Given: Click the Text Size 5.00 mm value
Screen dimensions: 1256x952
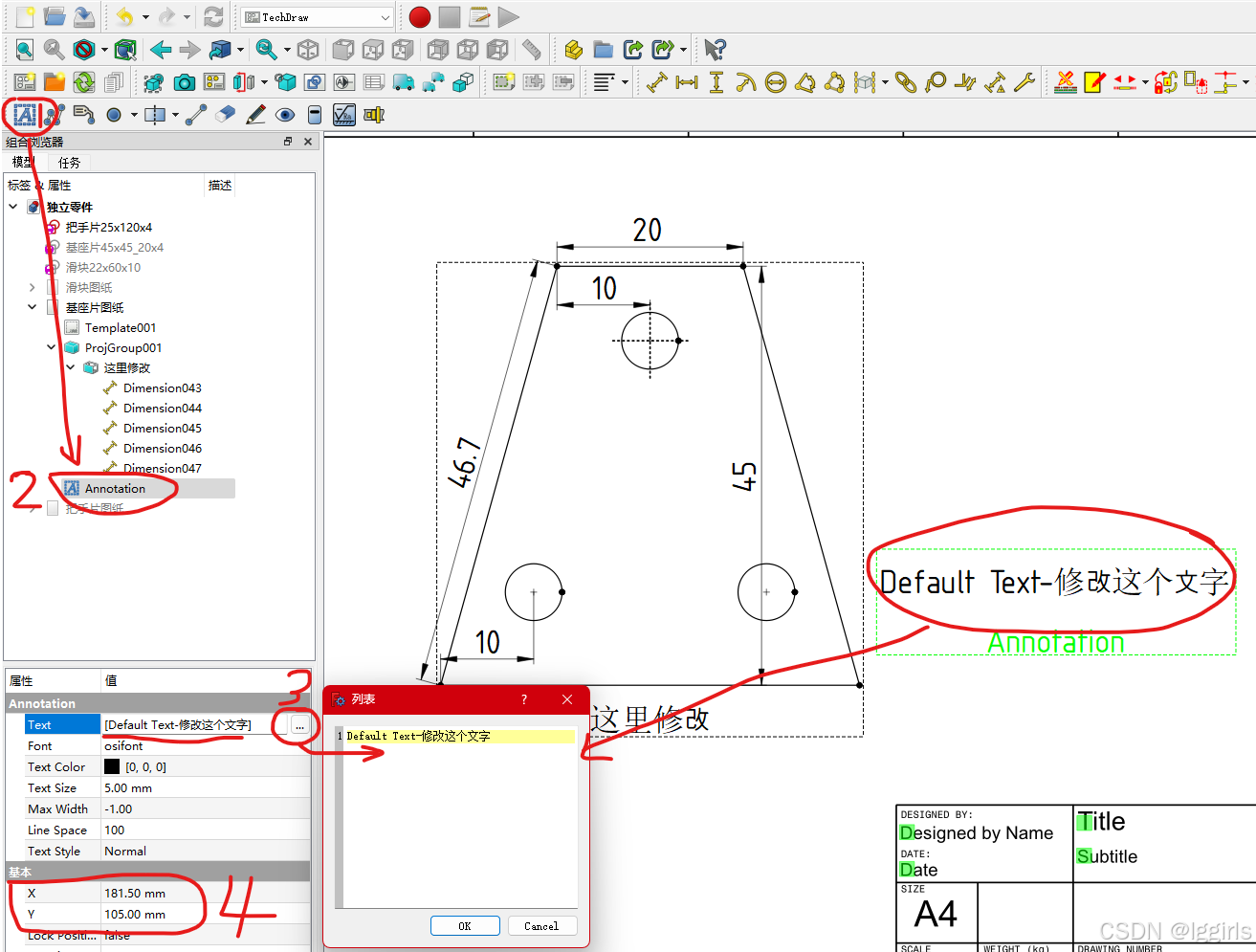Looking at the screenshot, I should (x=205, y=787).
